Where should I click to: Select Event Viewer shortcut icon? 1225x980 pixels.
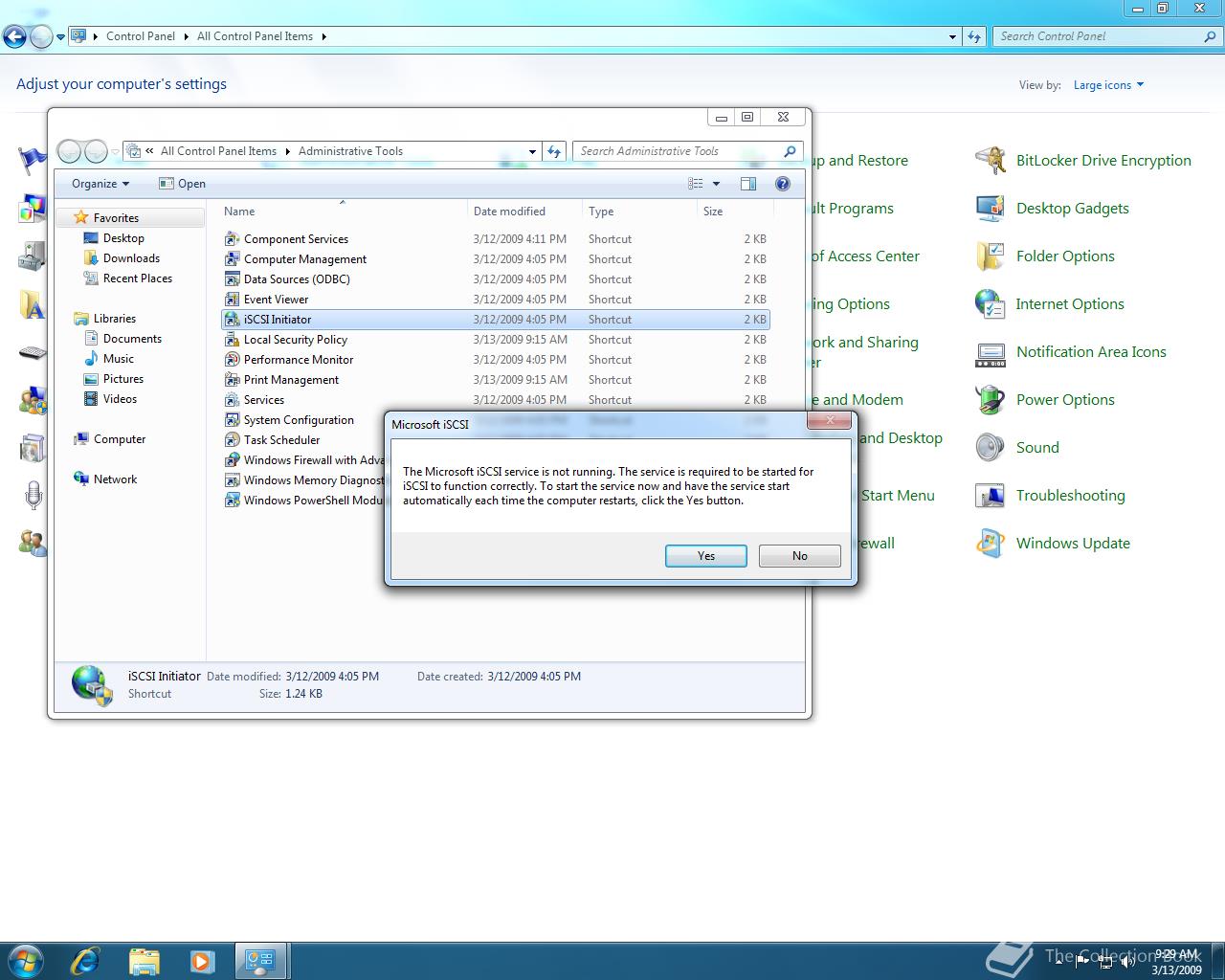pyautogui.click(x=232, y=300)
